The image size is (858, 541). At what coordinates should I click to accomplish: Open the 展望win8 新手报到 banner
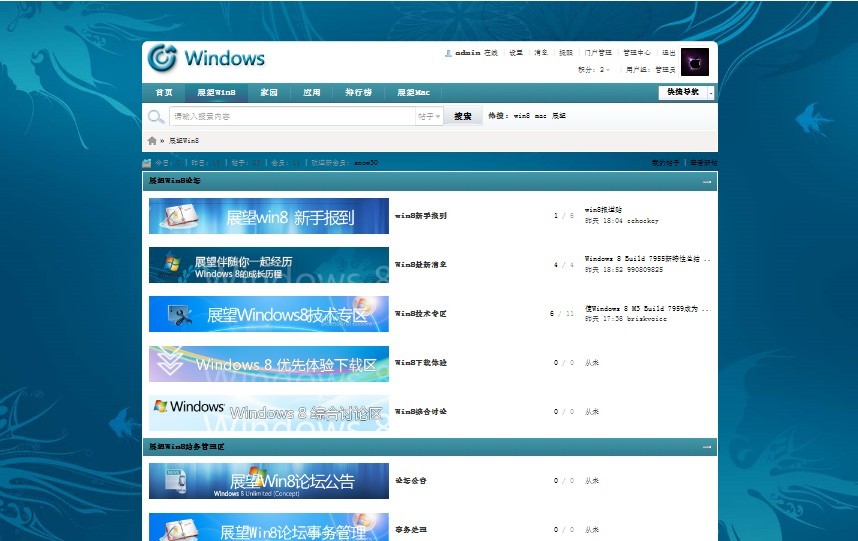[x=269, y=216]
